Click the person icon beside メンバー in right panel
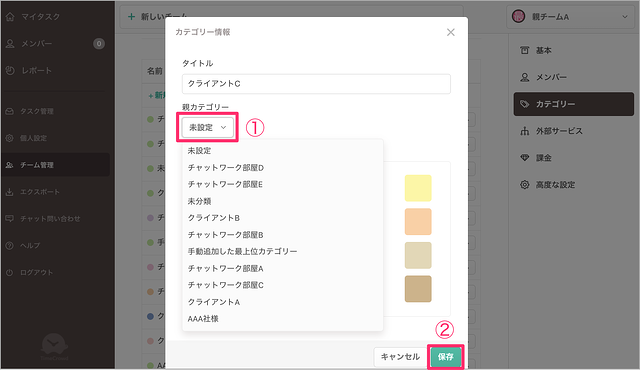 coord(524,77)
